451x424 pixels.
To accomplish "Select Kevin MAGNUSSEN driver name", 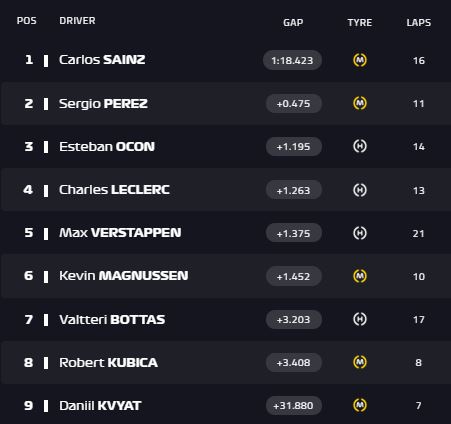I will (124, 276).
